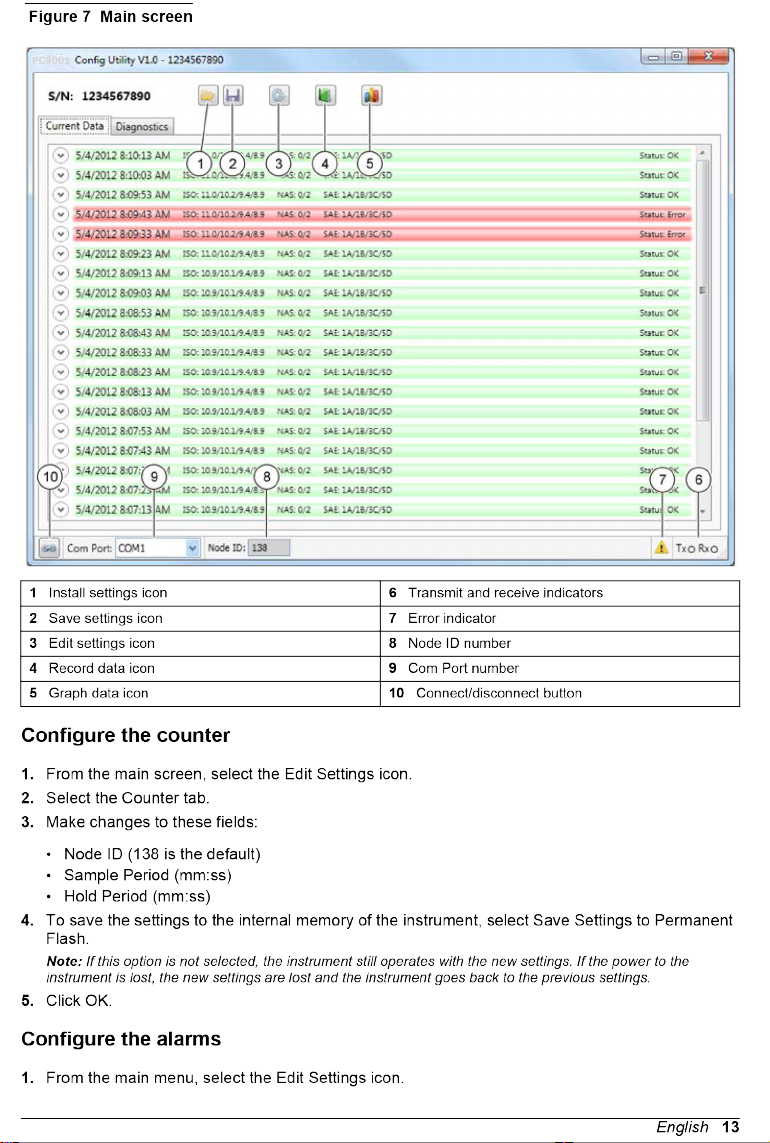Expand the 8:09:33 AM error record
The height and width of the screenshot is (1143, 770).
point(61,234)
